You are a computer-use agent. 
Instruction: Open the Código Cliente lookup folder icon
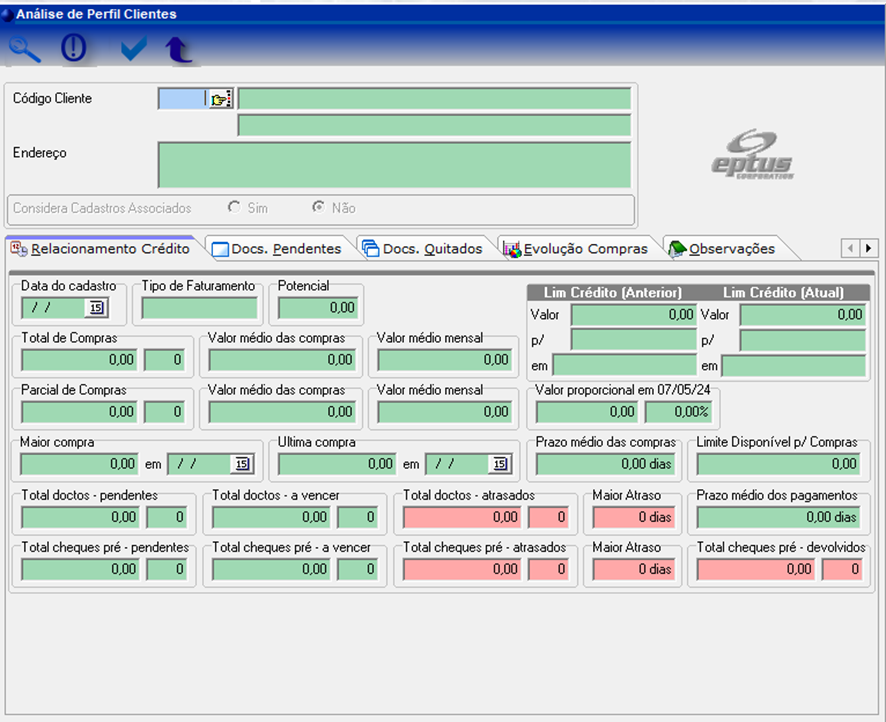219,99
